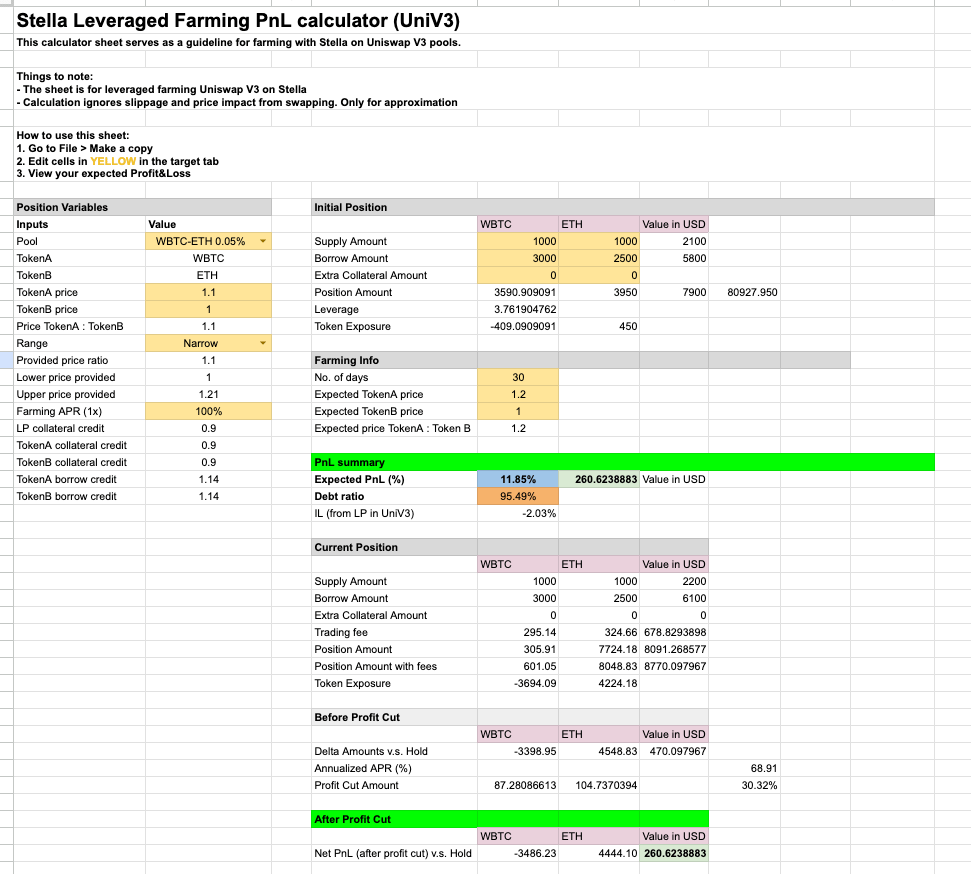Select the TokenA price value 1.1
The image size is (971, 874).
pyautogui.click(x=208, y=292)
